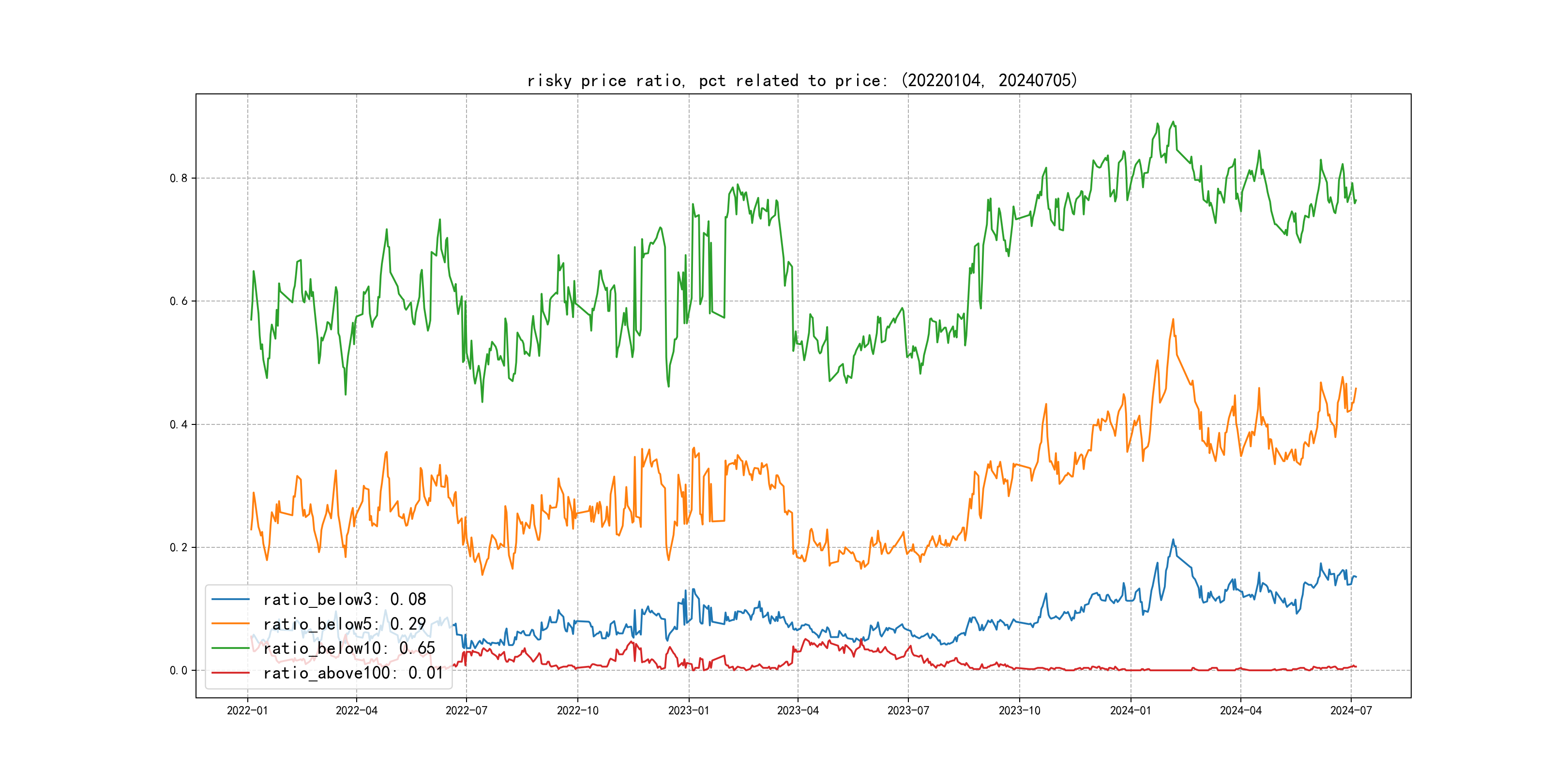Click the 2024-04 x-axis tick label

(1240, 710)
